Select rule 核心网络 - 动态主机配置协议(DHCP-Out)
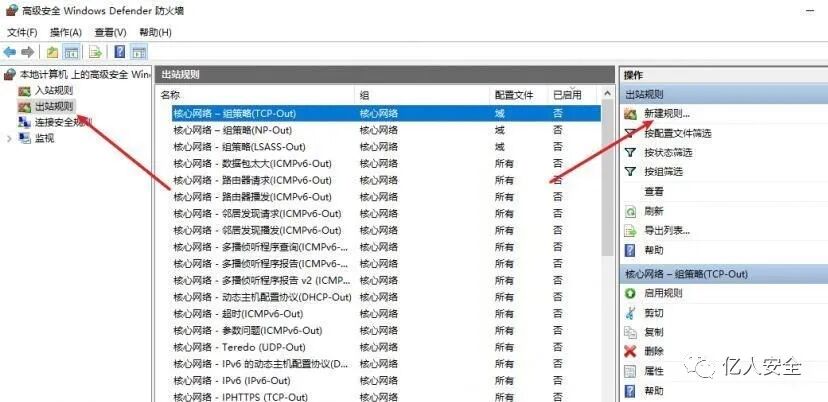 (386, 297)
